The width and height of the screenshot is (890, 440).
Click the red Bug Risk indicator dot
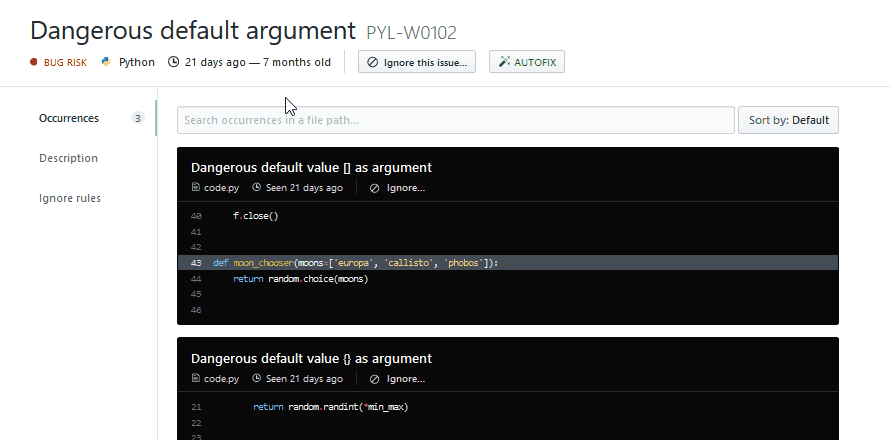(34, 62)
